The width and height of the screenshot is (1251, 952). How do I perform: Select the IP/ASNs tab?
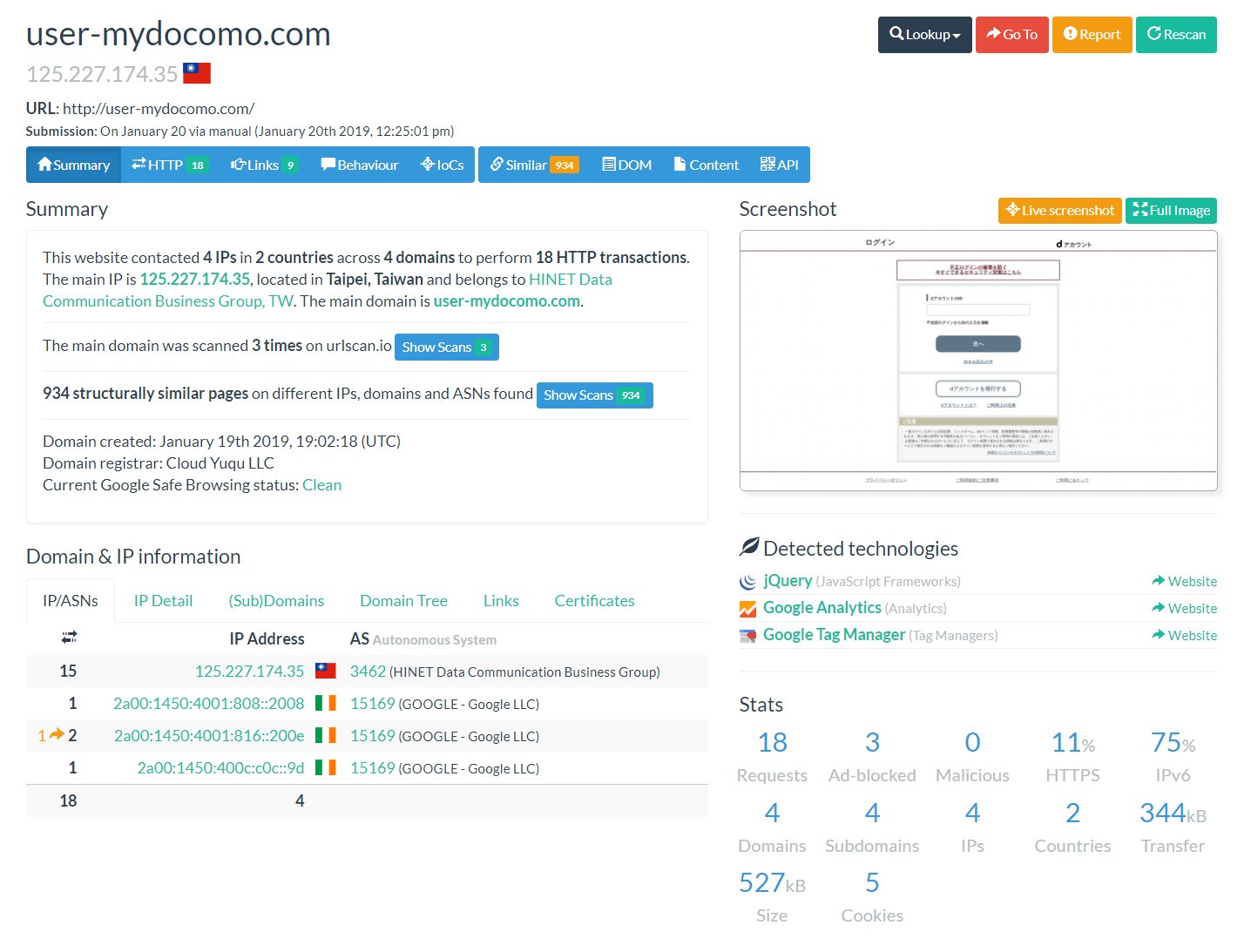pos(71,601)
